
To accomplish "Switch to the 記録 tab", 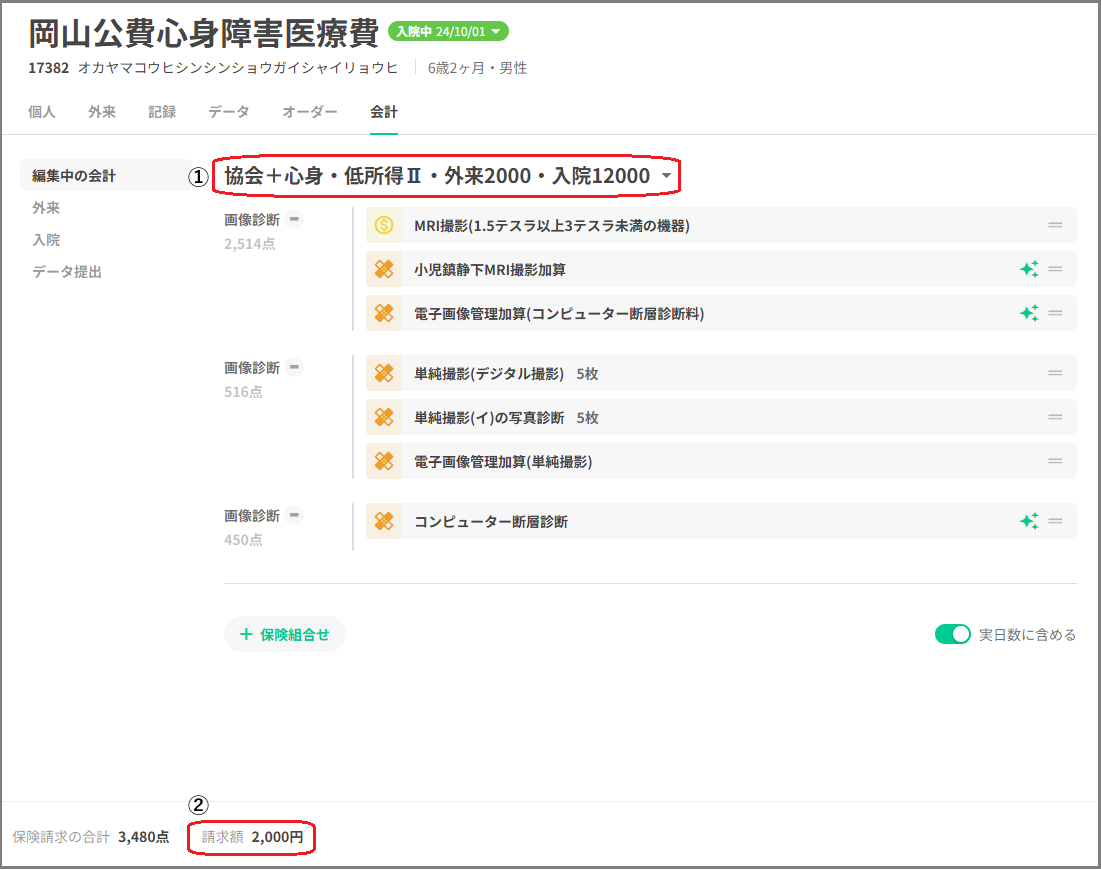I will pyautogui.click(x=161, y=112).
